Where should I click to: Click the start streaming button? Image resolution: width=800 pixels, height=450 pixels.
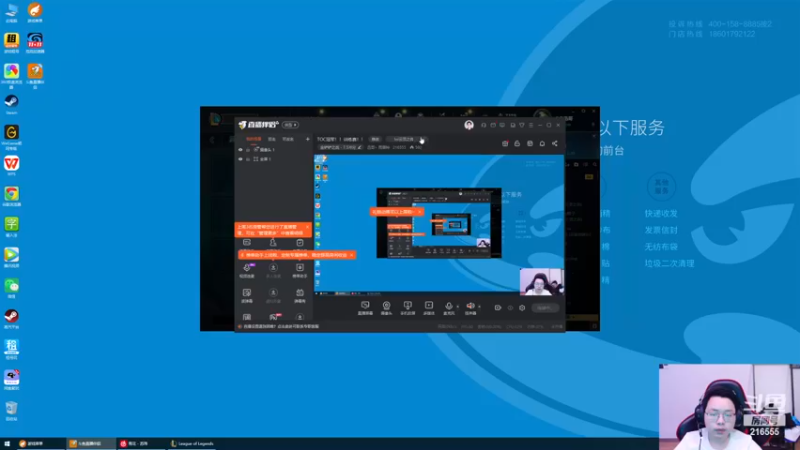[544, 308]
